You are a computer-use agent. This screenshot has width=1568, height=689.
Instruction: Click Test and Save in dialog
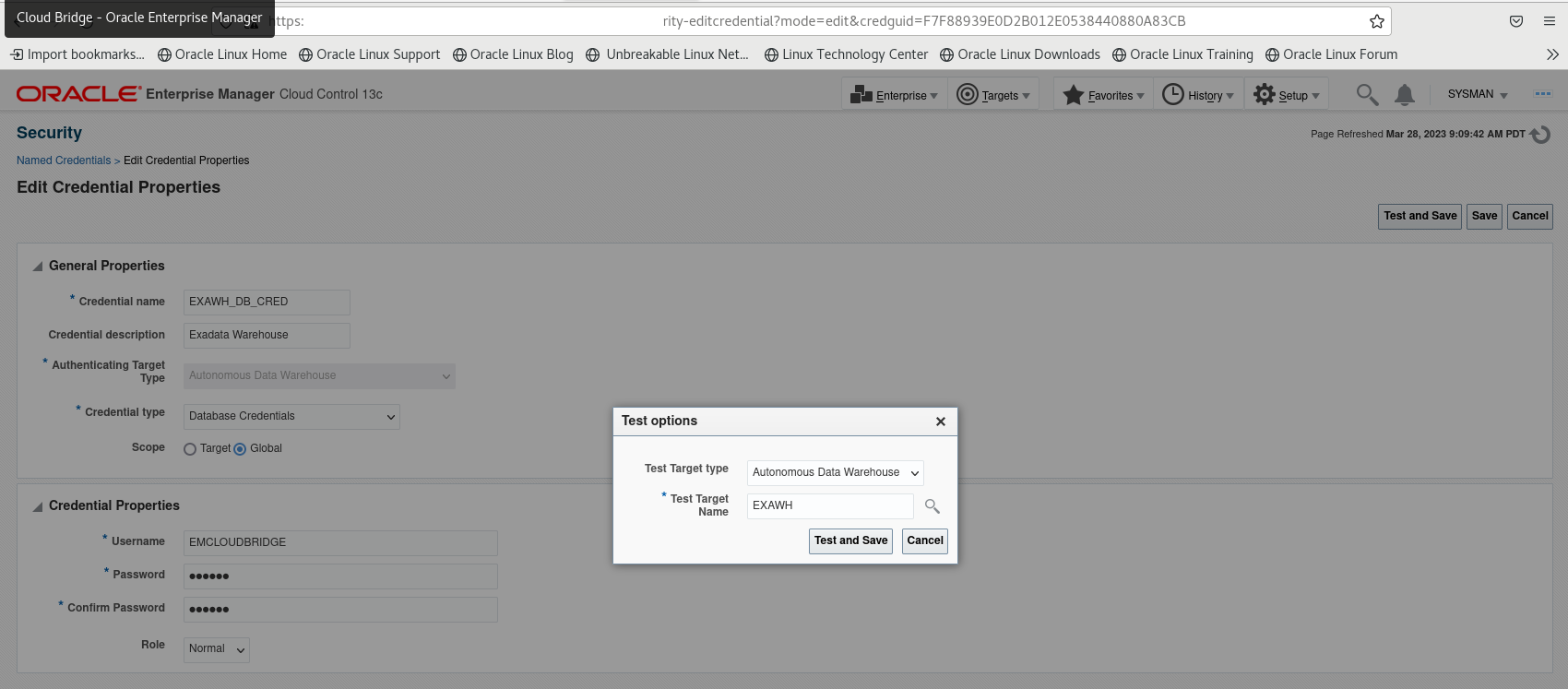[850, 541]
